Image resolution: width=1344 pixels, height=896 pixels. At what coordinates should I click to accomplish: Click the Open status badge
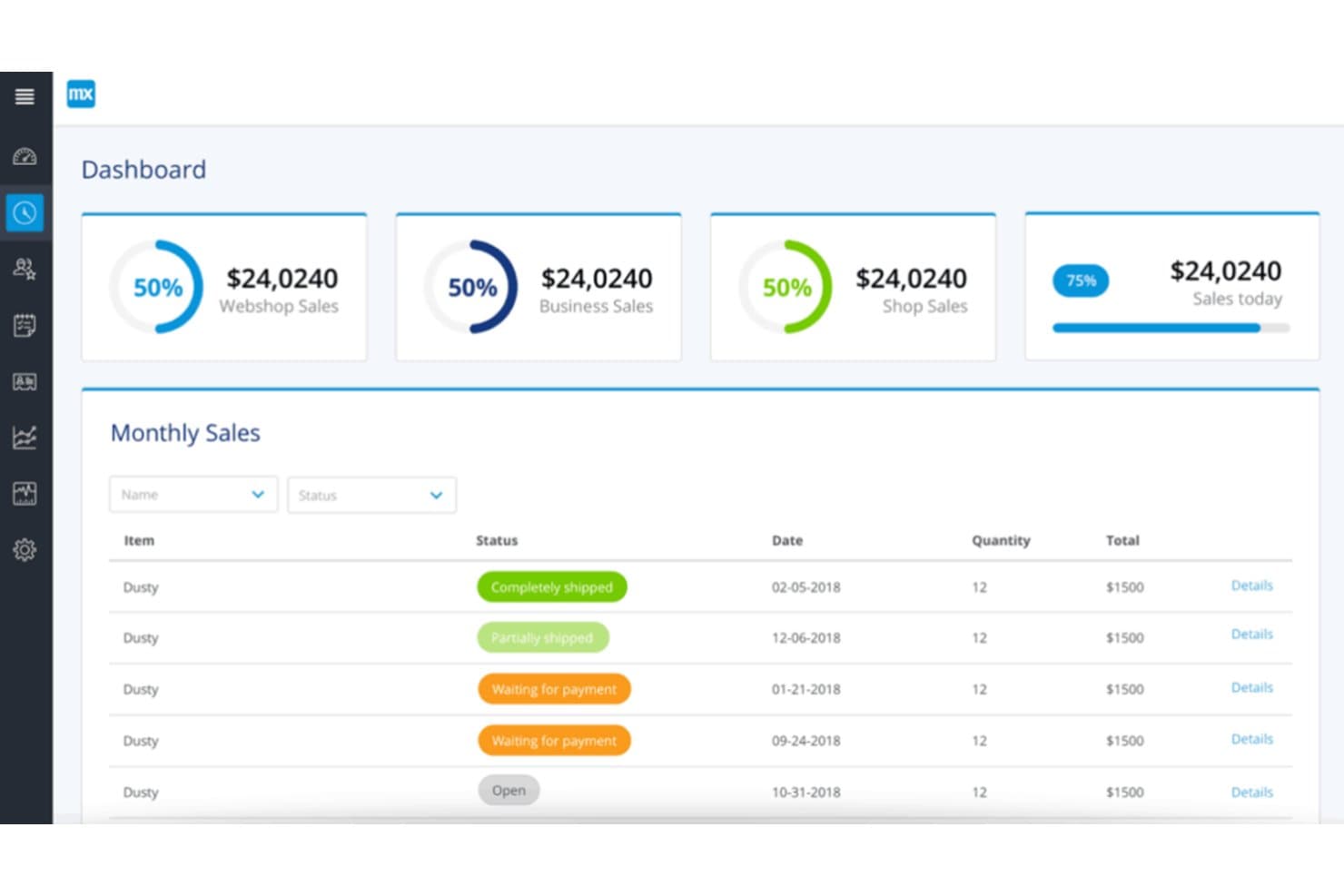pos(509,791)
